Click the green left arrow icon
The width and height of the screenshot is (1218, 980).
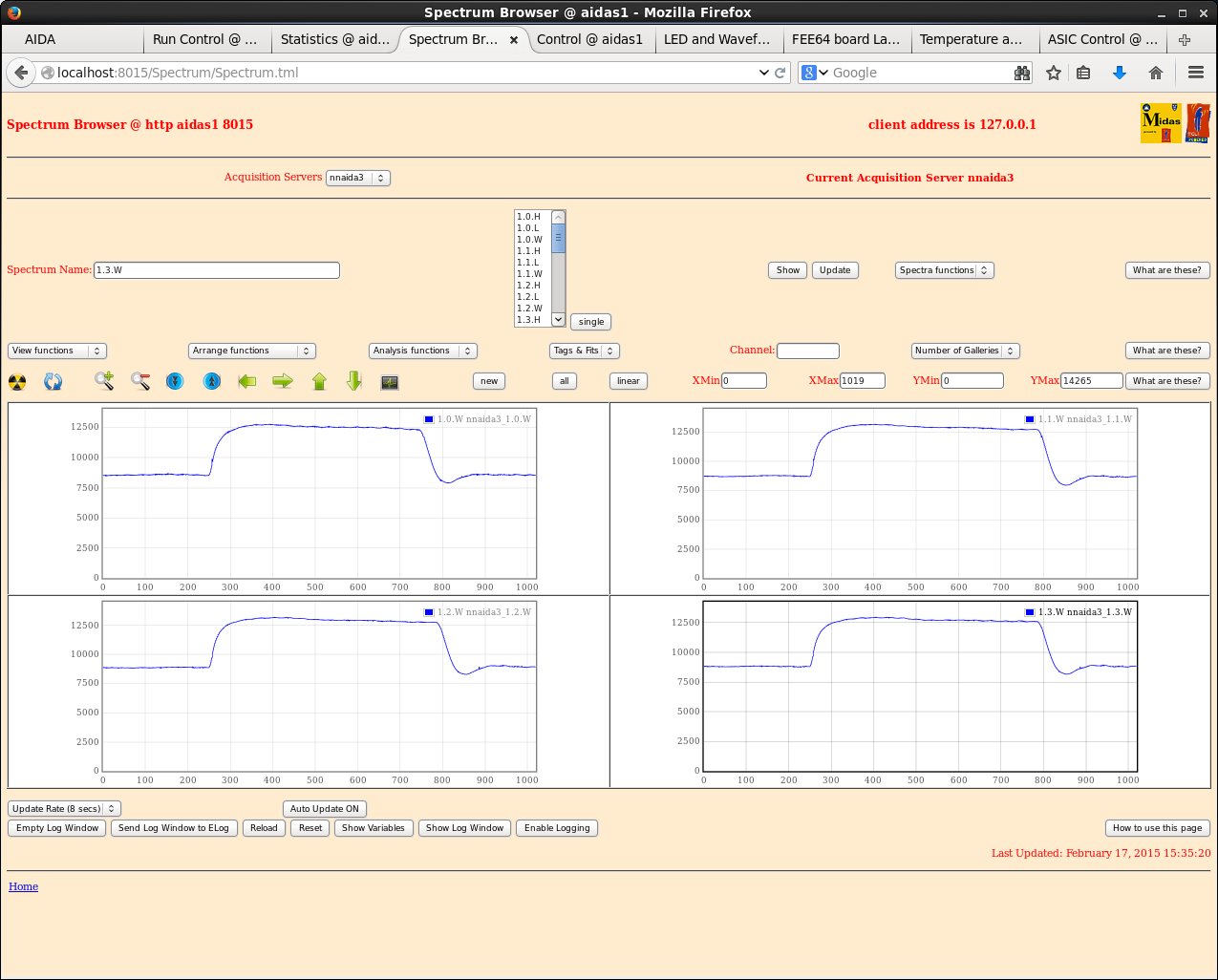point(247,381)
